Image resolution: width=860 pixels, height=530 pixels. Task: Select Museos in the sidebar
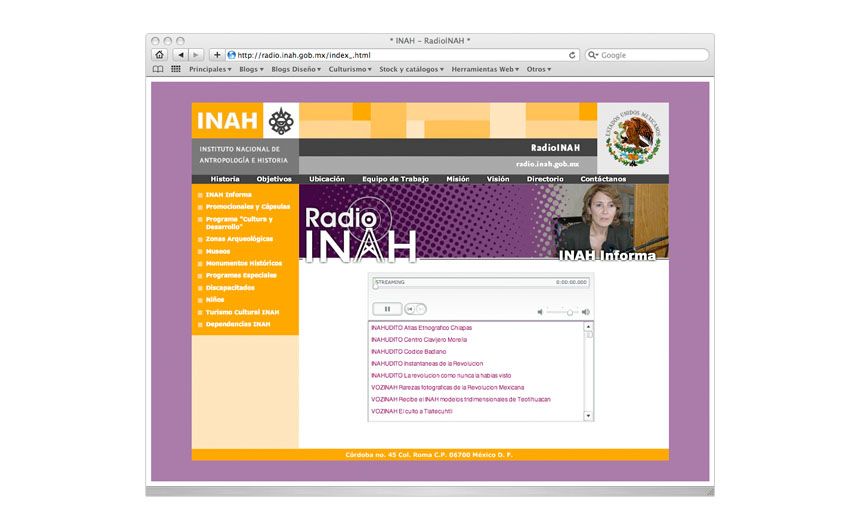click(218, 251)
